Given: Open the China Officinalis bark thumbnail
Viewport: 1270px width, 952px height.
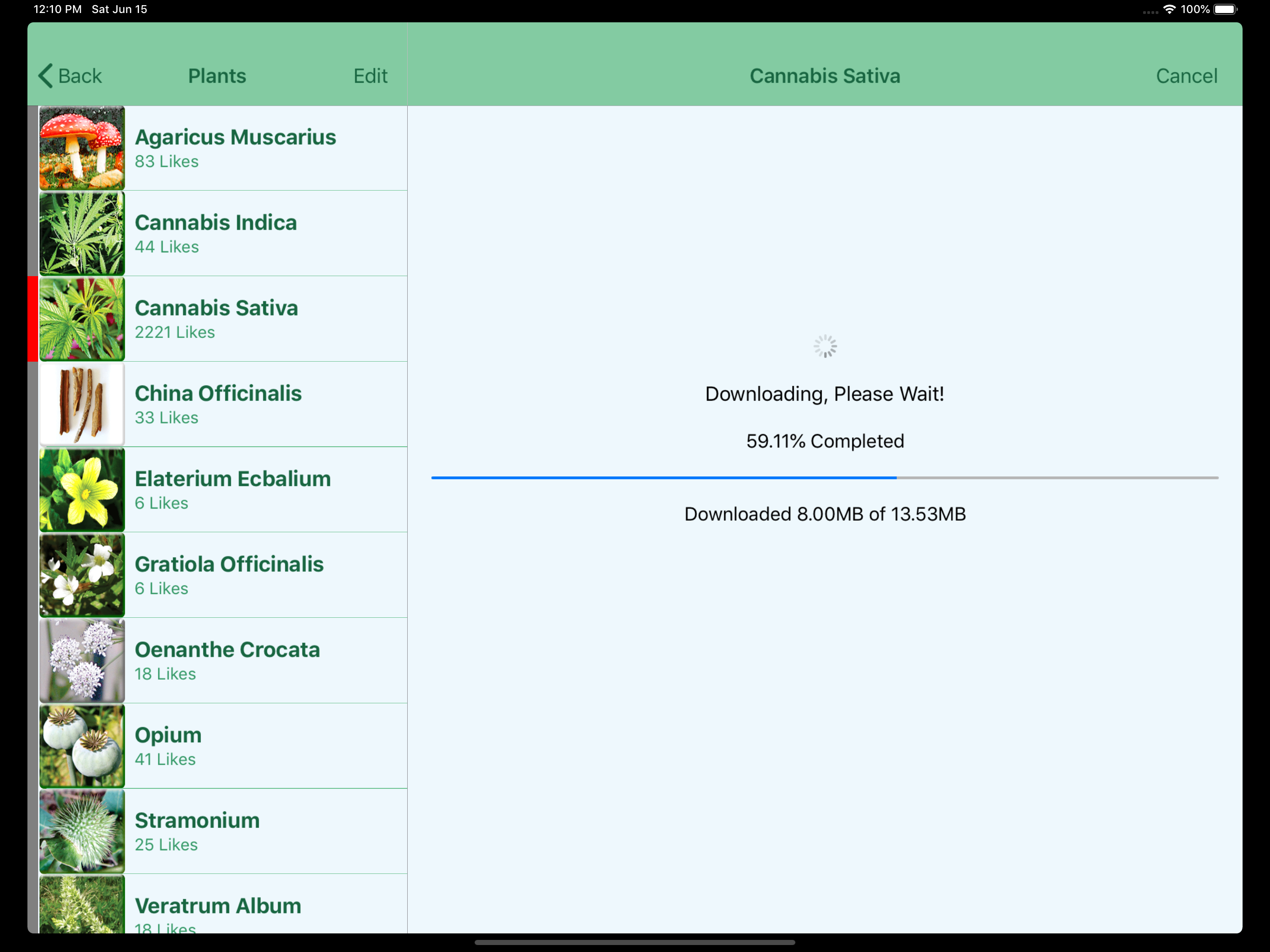Looking at the screenshot, I should coord(82,404).
